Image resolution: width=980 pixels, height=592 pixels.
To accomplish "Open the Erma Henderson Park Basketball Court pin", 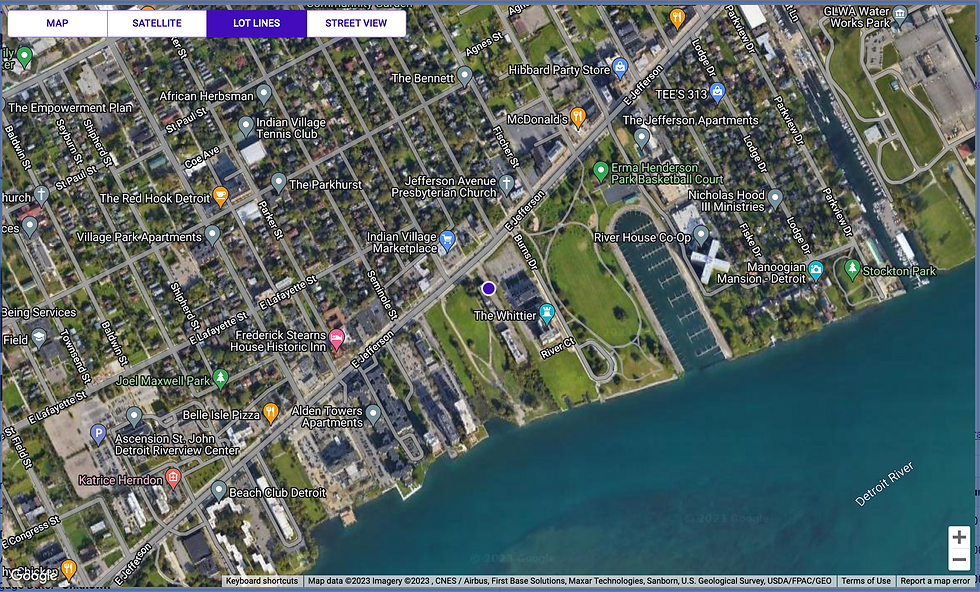I will (x=601, y=171).
